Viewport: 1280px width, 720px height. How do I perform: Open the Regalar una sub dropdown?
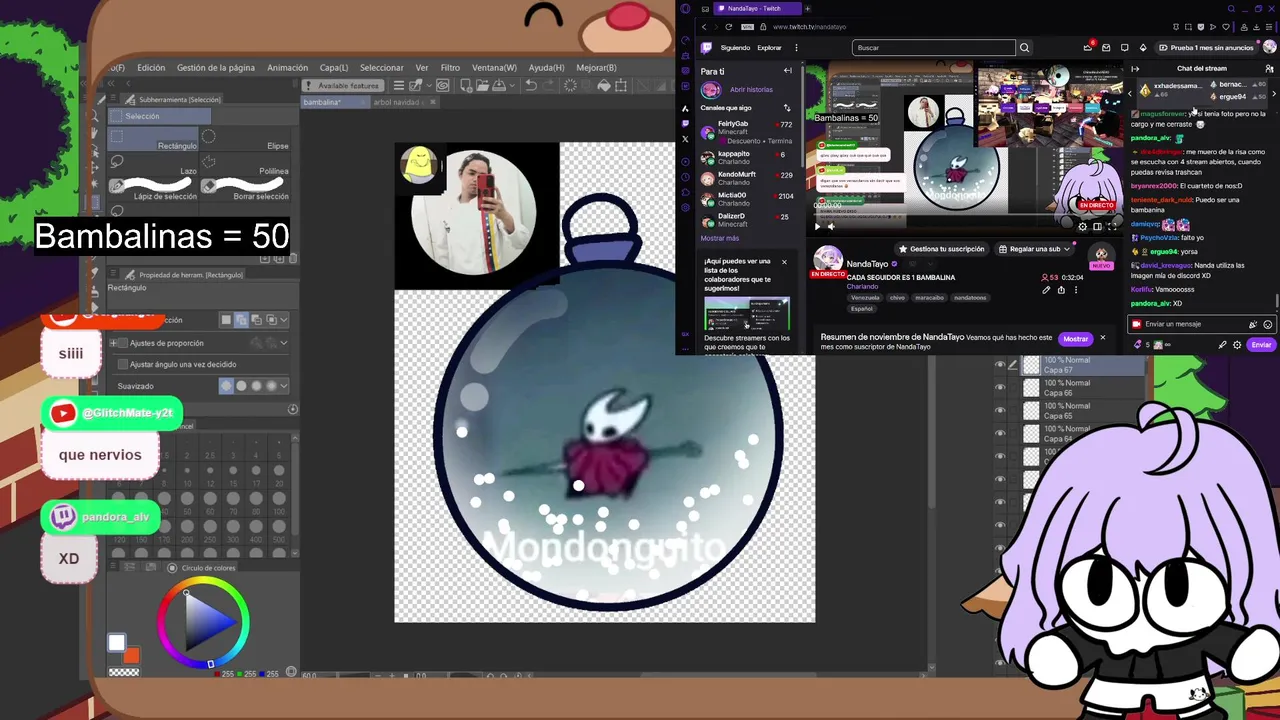1035,249
